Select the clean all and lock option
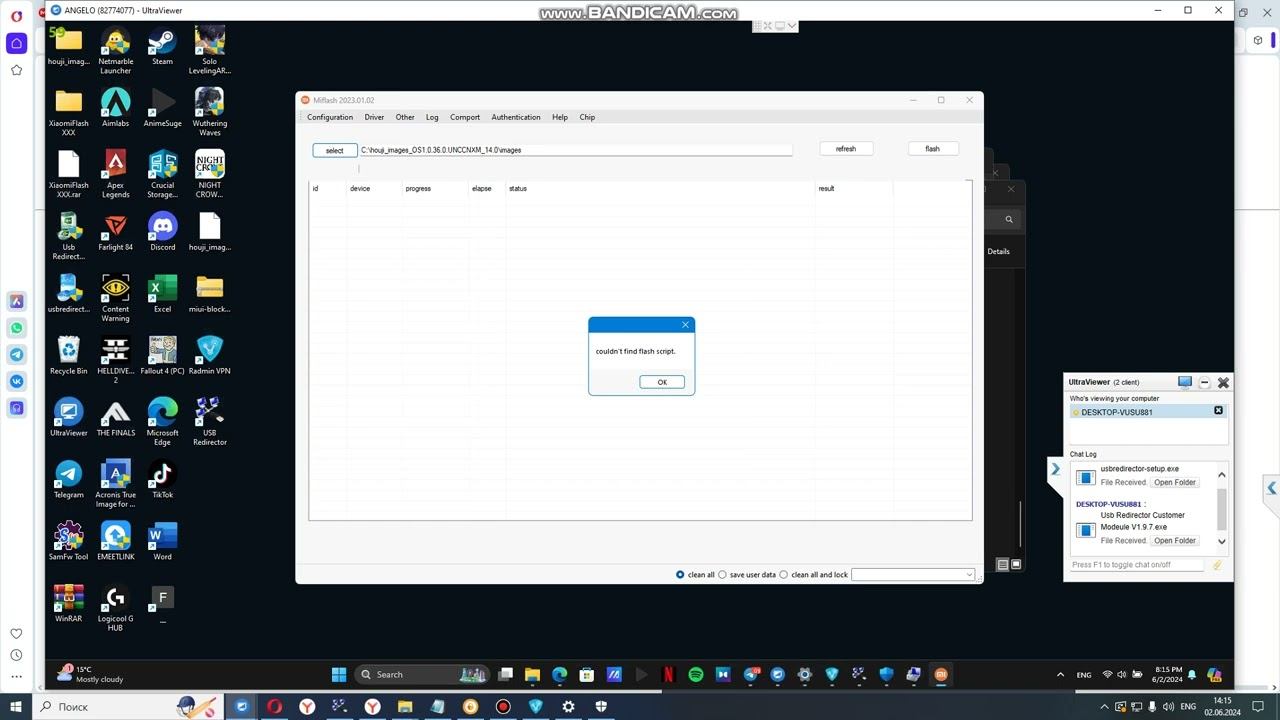 [784, 575]
